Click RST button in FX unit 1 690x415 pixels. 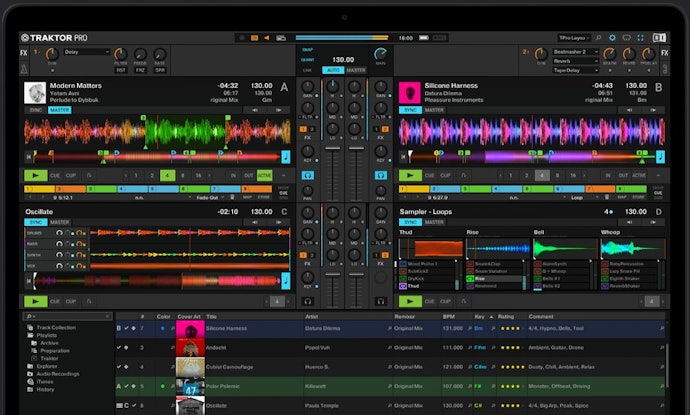[121, 70]
